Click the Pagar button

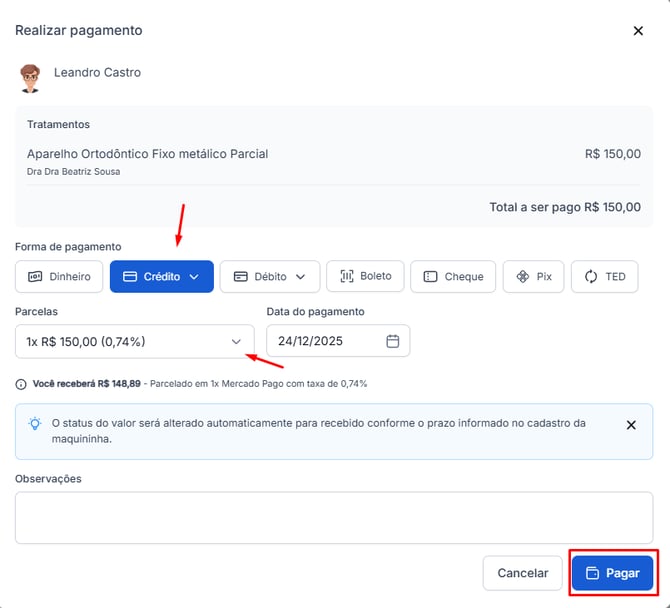[612, 573]
